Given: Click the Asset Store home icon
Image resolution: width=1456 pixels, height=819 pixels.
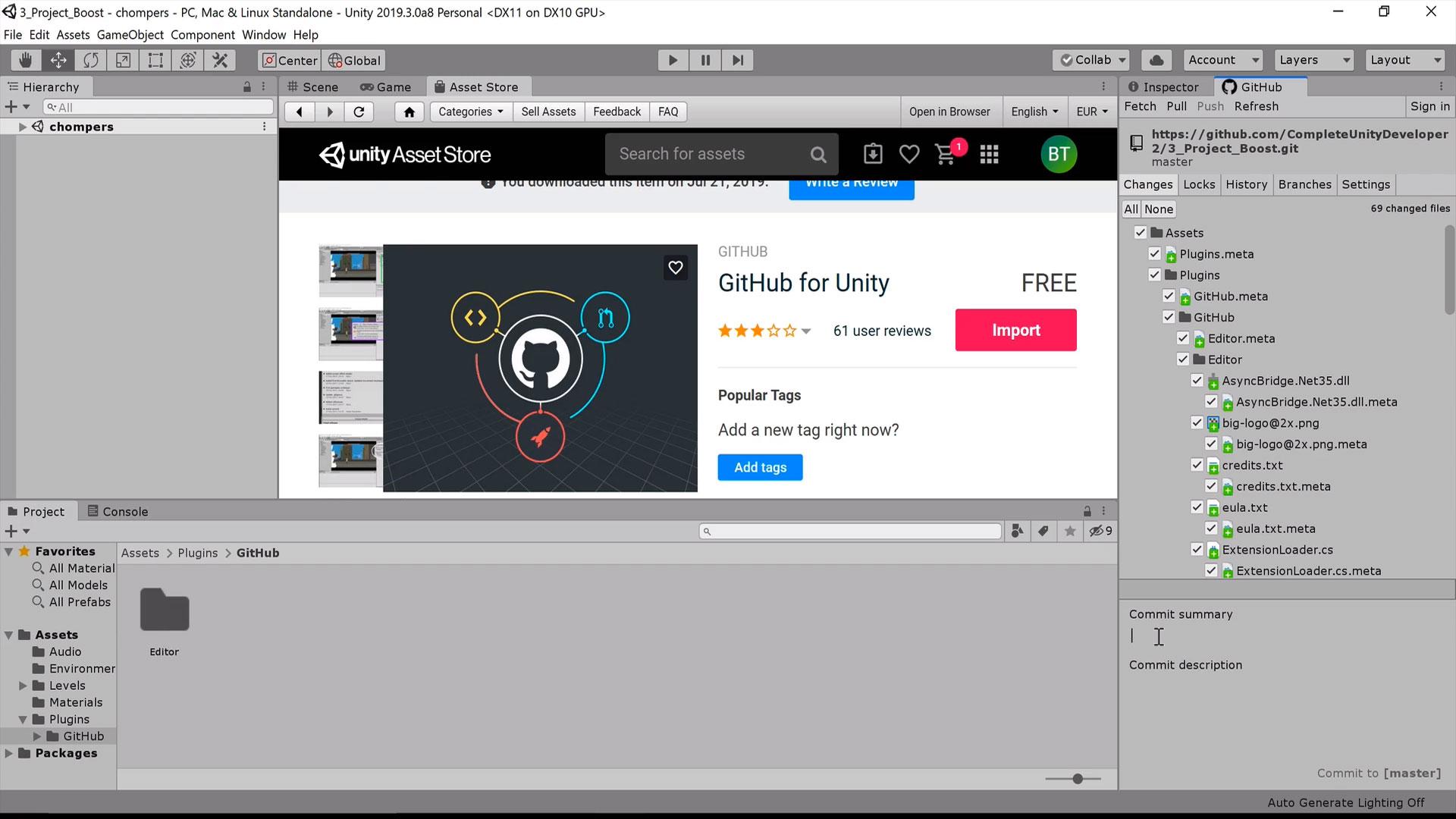Looking at the screenshot, I should click(409, 111).
